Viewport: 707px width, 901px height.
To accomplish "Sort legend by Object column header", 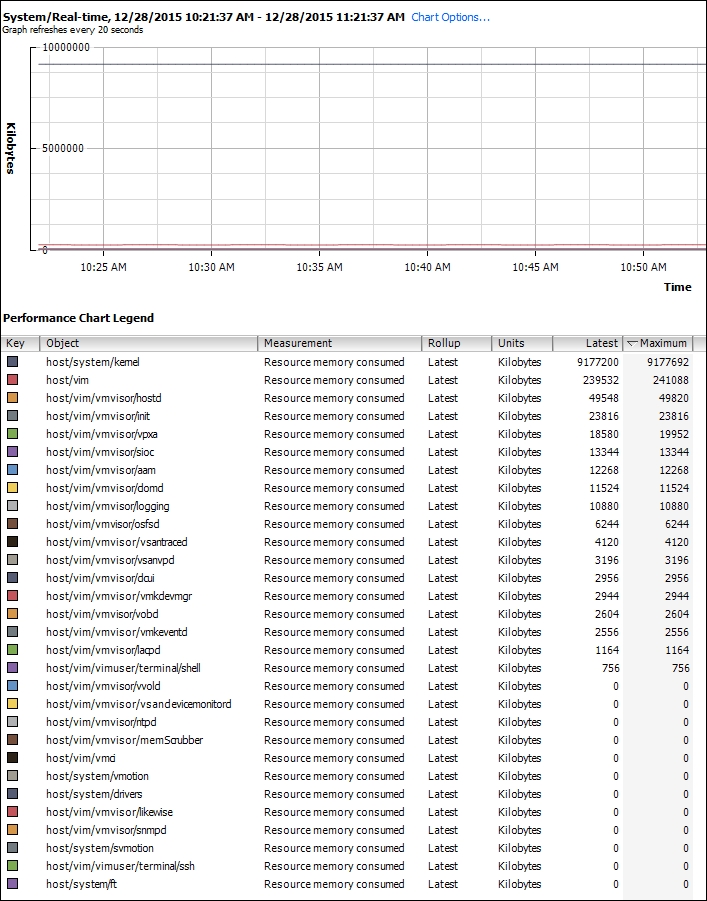I will coord(148,343).
